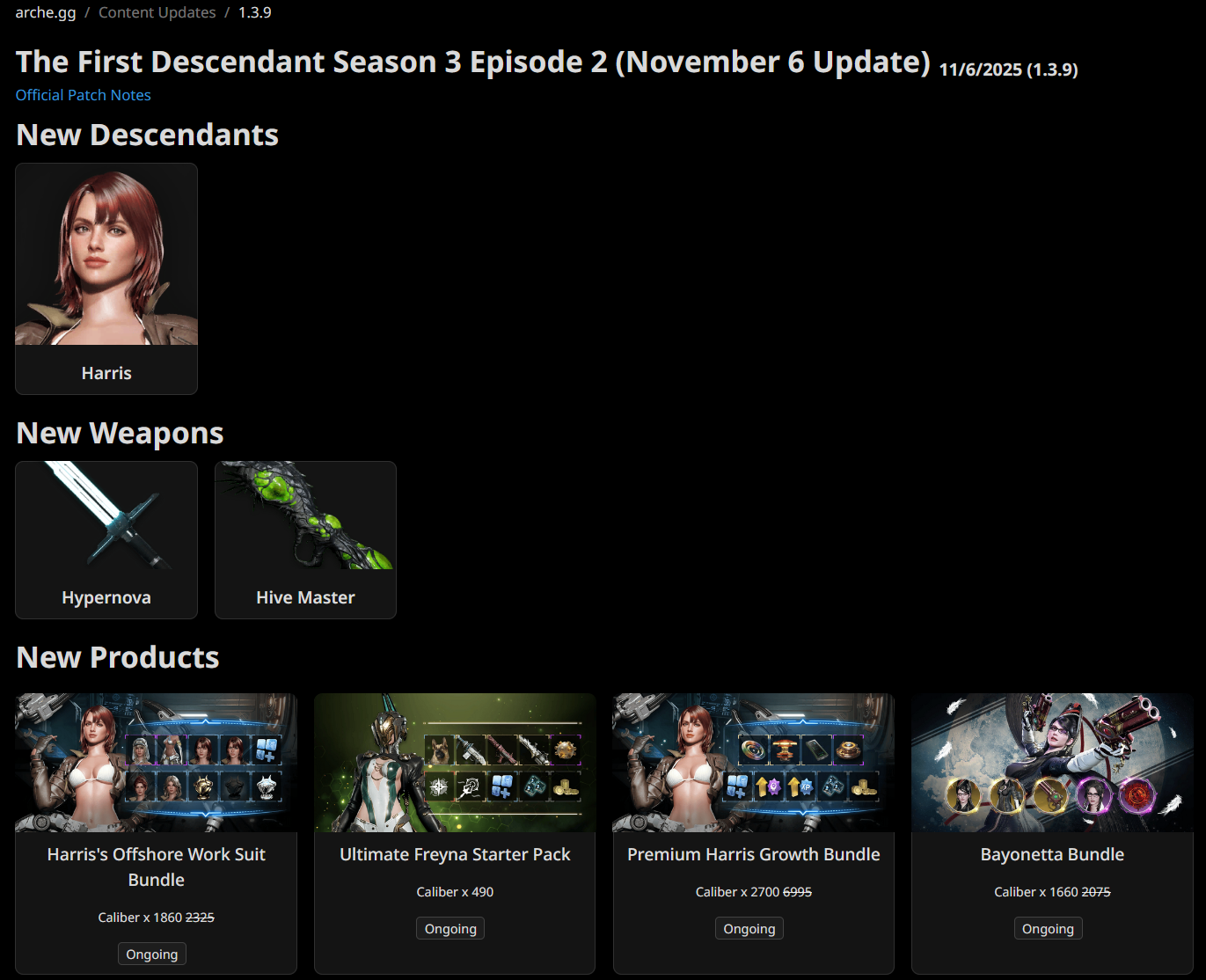Open the Hive Master weapon image
The width and height of the screenshot is (1206, 980).
click(x=305, y=516)
